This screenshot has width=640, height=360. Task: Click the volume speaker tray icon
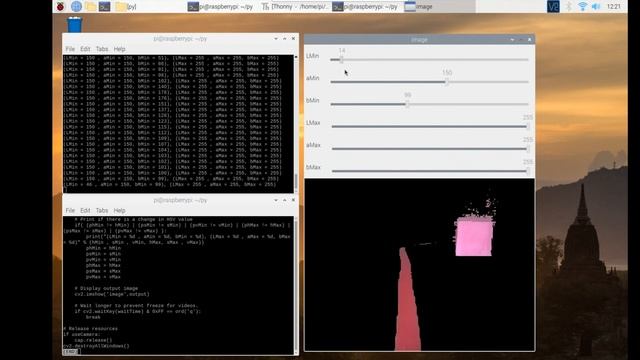pyautogui.click(x=596, y=6)
